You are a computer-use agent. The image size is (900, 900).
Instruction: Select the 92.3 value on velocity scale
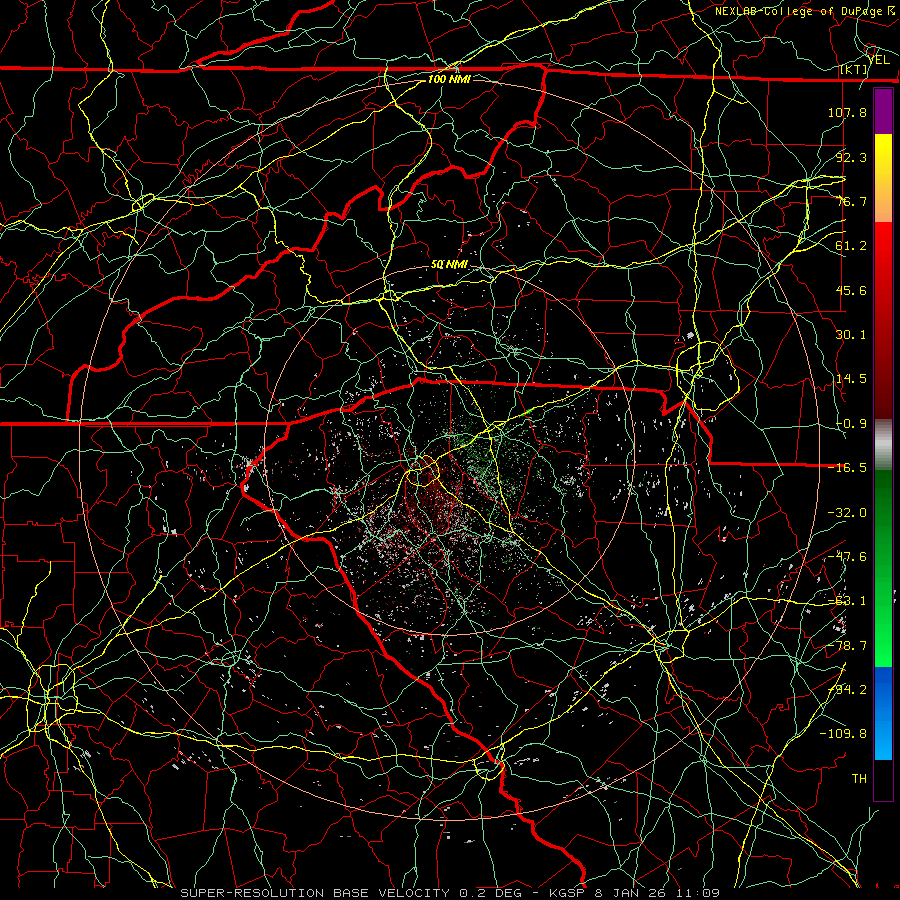coord(852,157)
